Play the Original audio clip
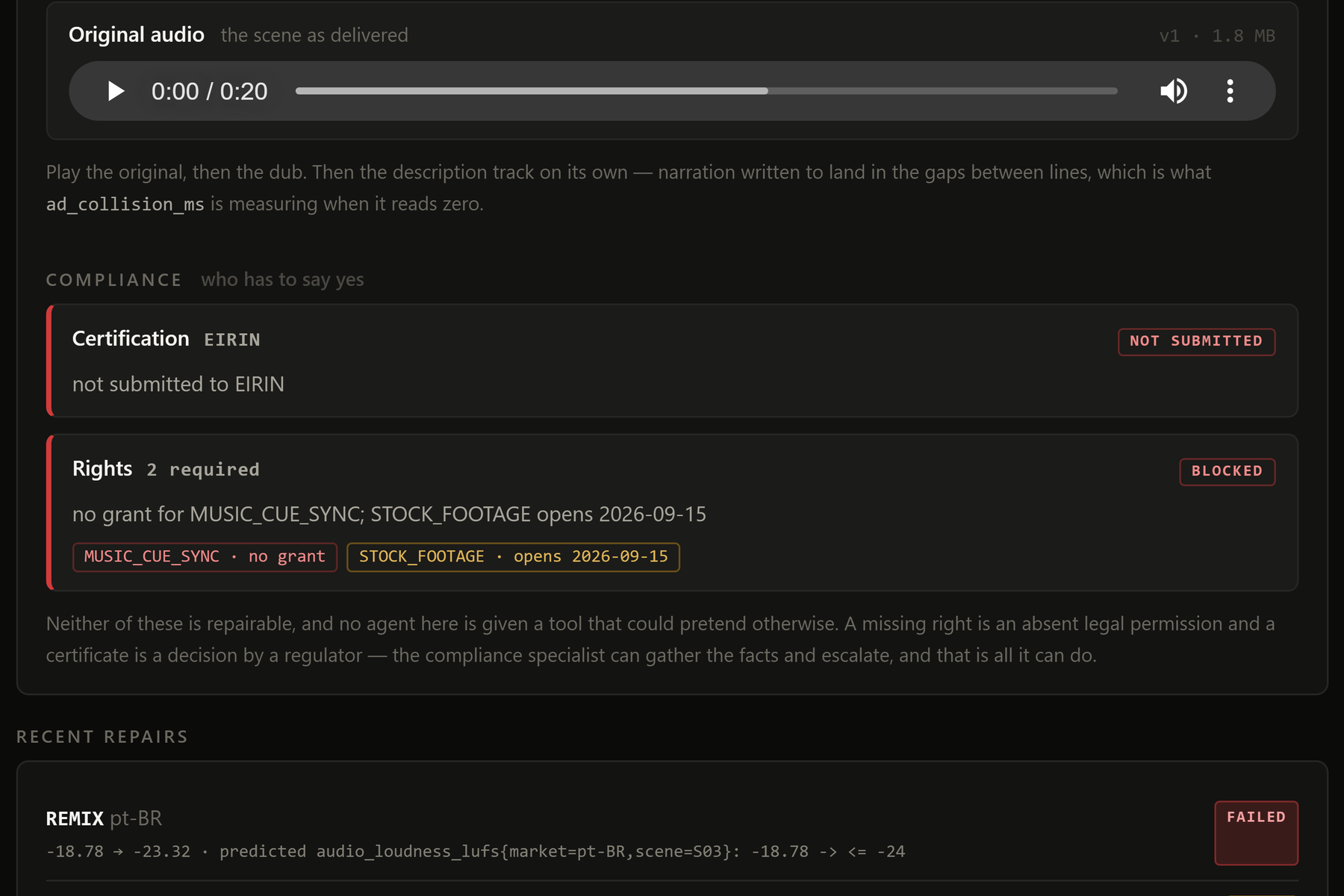 [x=116, y=91]
